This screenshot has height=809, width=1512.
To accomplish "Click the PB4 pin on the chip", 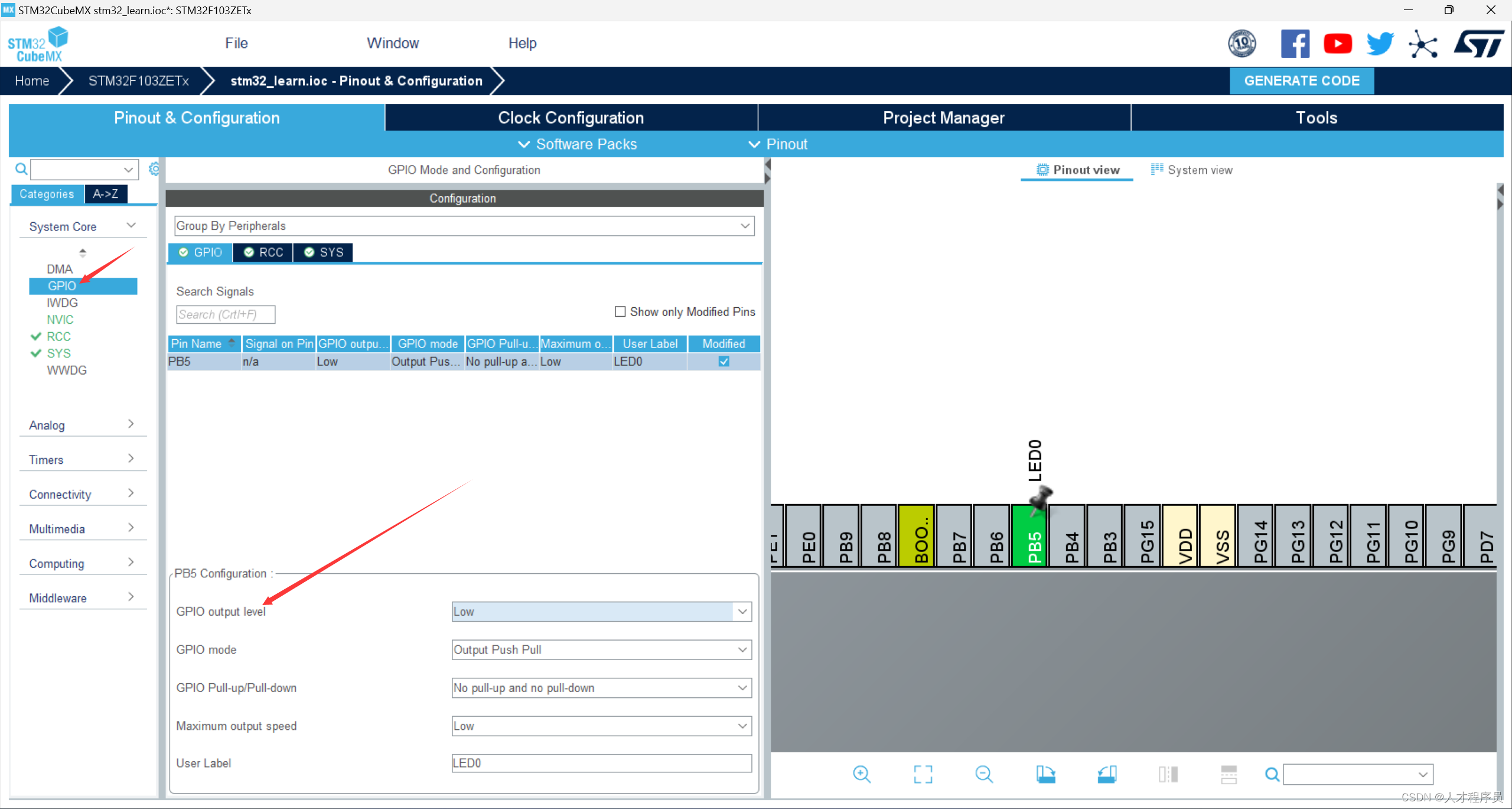I will coord(1067,535).
